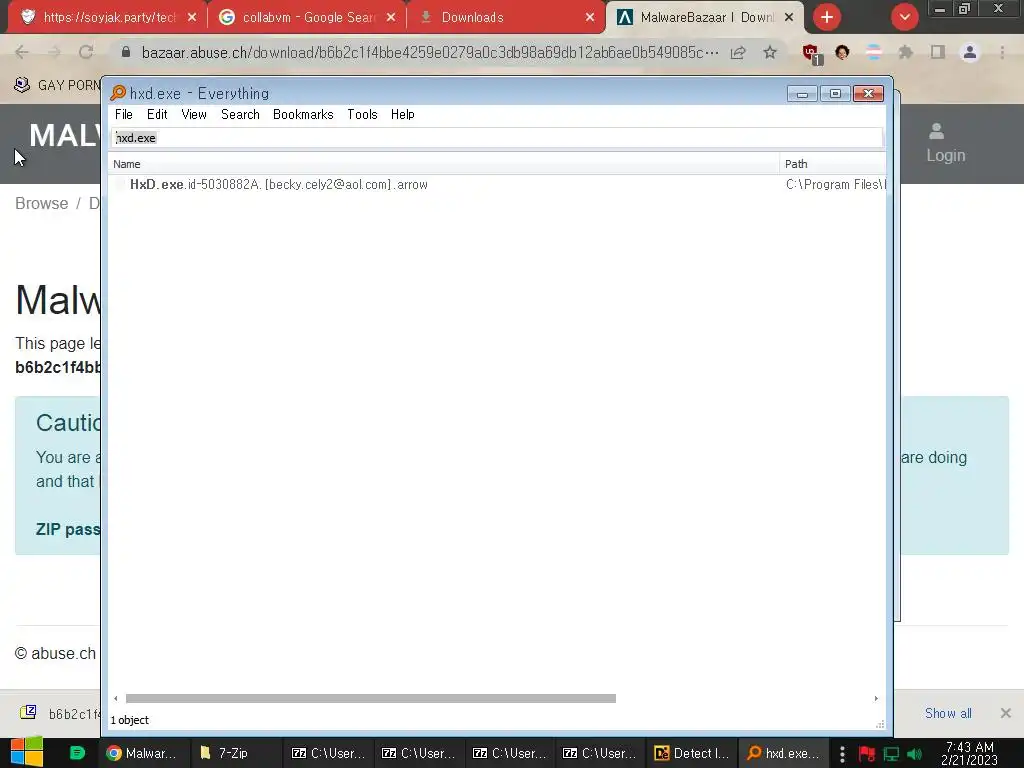Open the Chrome profile icon

click(x=970, y=52)
